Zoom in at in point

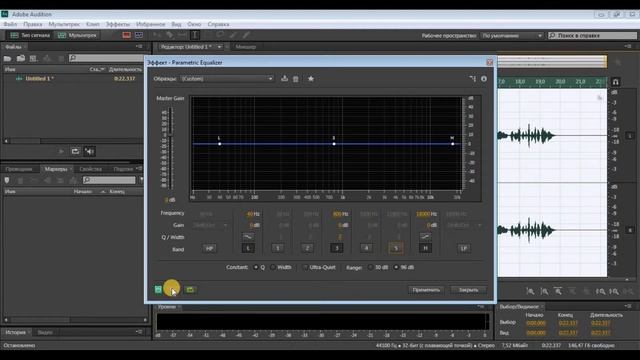[x=600, y=291]
